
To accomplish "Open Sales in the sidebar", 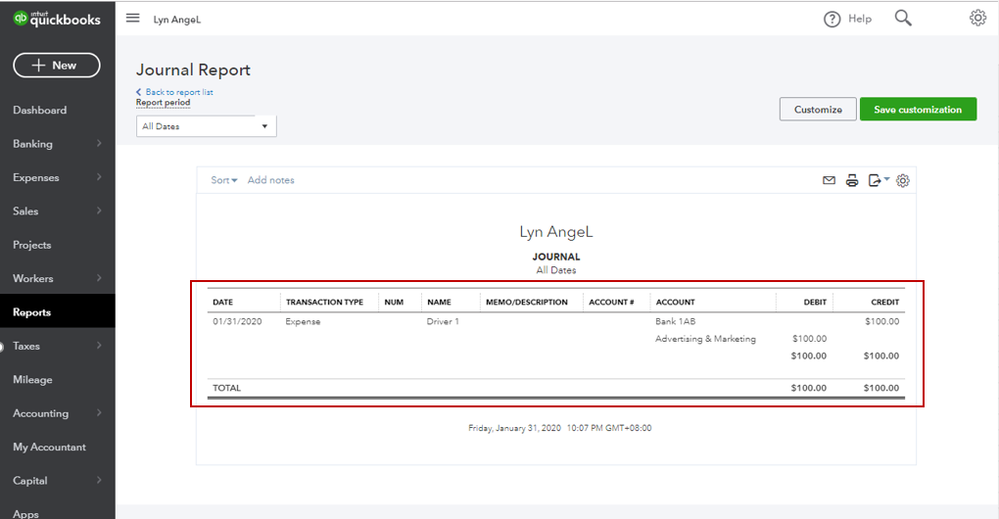I will pos(25,211).
